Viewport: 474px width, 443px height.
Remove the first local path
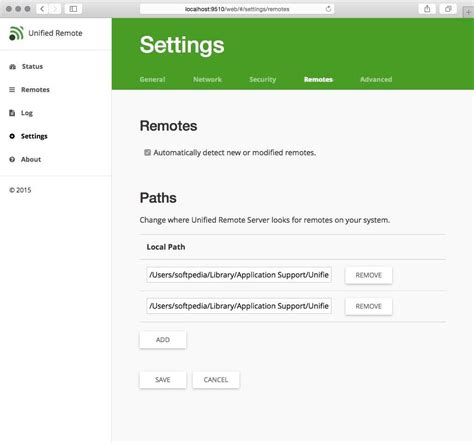tap(369, 275)
